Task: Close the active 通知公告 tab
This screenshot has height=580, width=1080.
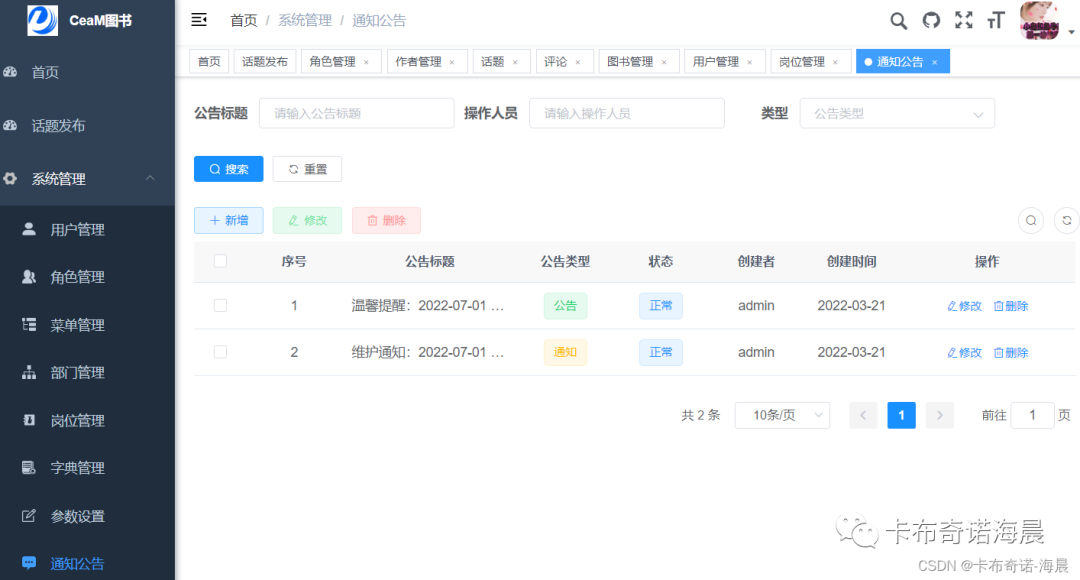Action: [x=935, y=62]
